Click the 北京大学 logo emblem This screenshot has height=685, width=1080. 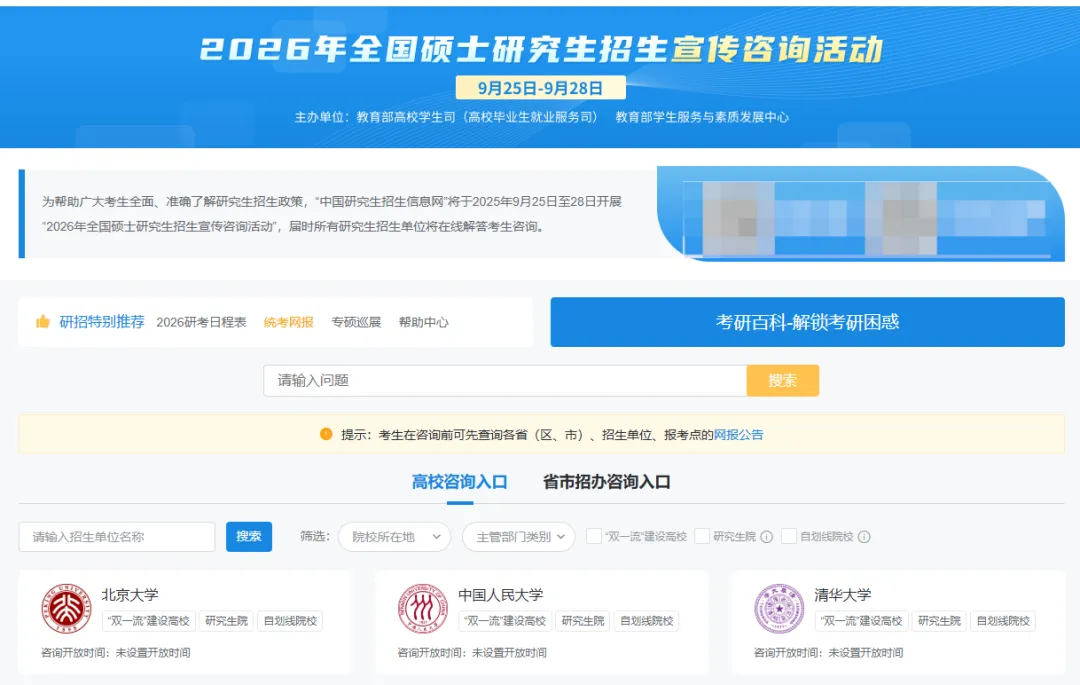[x=66, y=609]
